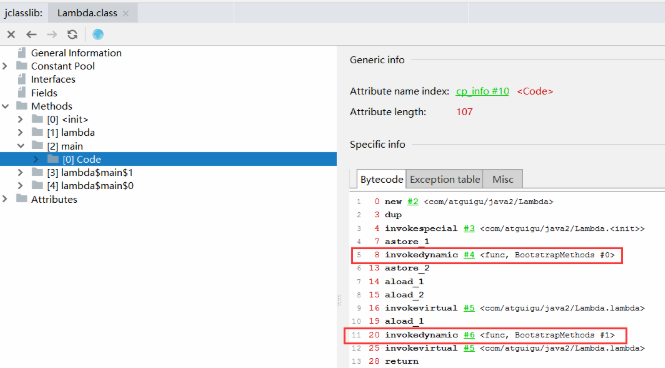
Task: Select Methods in the tree
Action: click(x=52, y=106)
